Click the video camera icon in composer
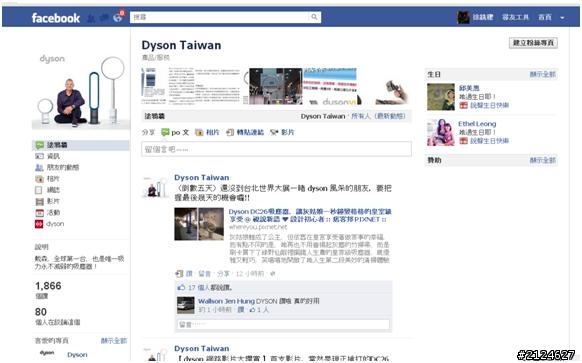The height and width of the screenshot is (363, 582). point(274,133)
